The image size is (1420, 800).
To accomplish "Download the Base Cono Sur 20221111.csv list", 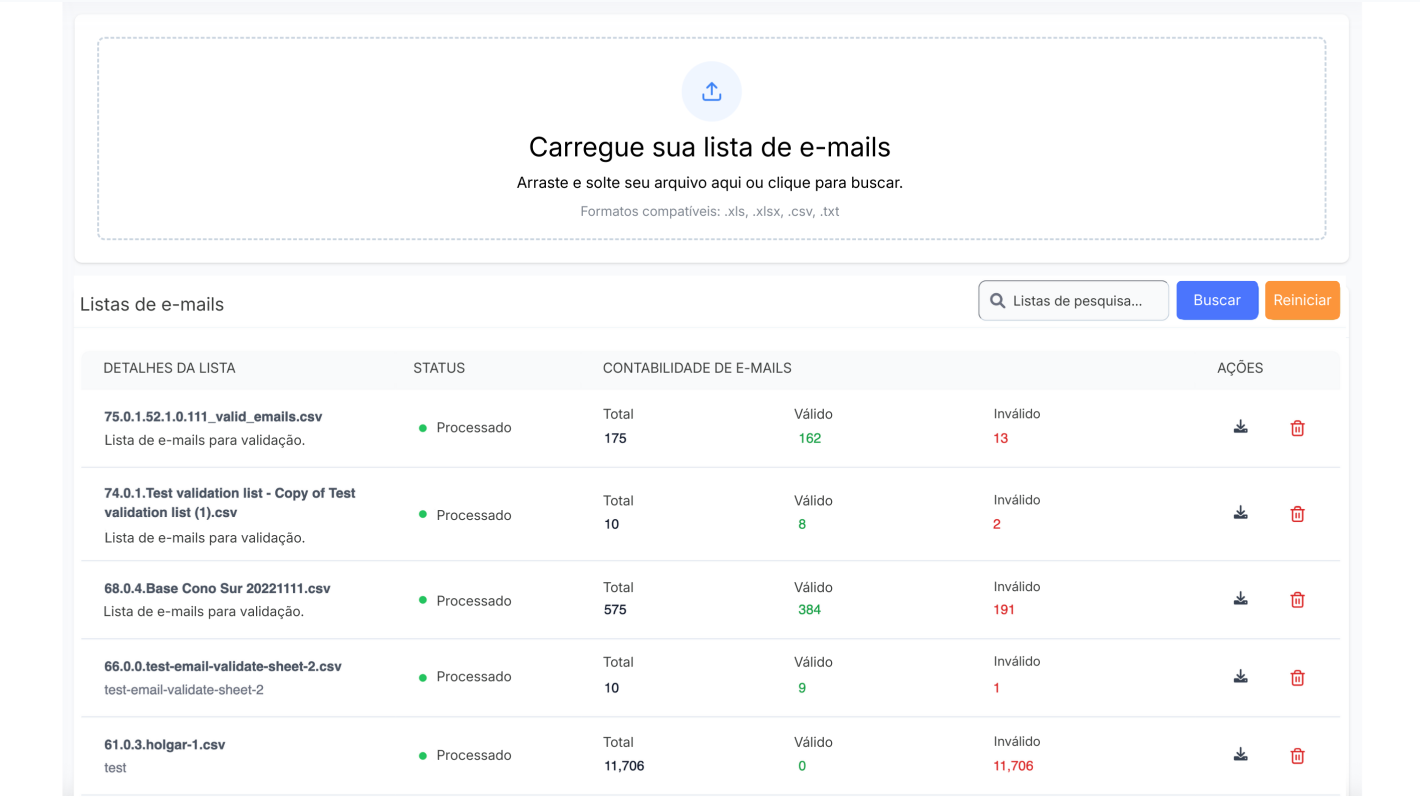I will pyautogui.click(x=1240, y=599).
